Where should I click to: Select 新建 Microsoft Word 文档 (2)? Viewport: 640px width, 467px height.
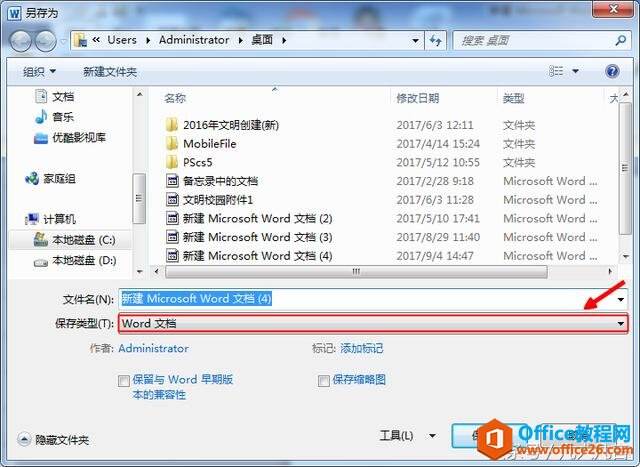click(x=249, y=218)
